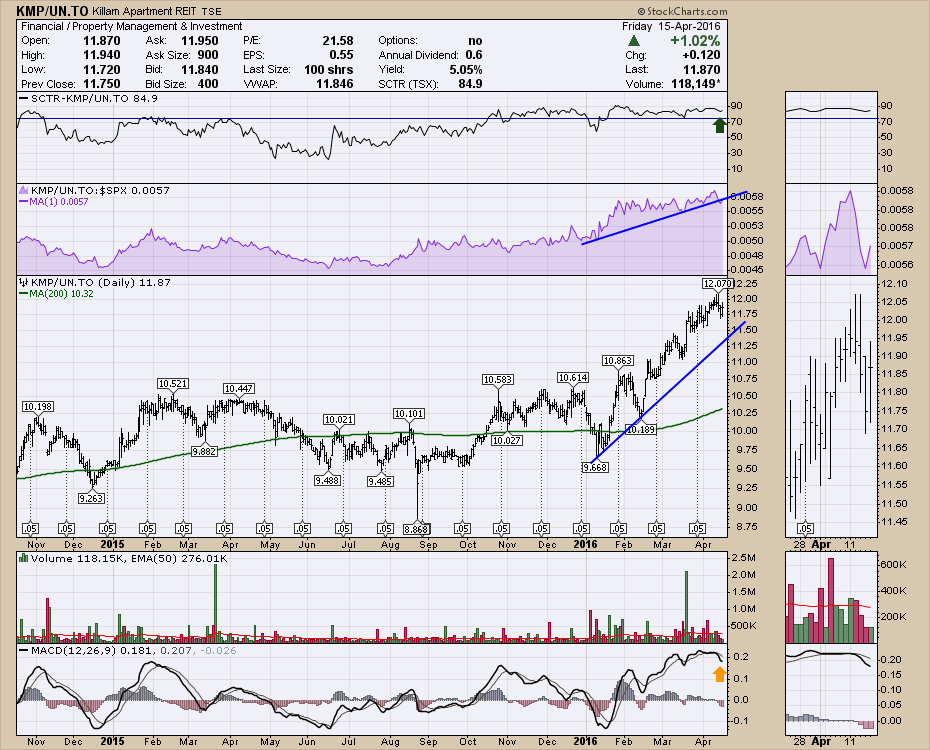Image resolution: width=930 pixels, height=750 pixels.
Task: Select the 9.668 trough label
Action: pos(595,467)
